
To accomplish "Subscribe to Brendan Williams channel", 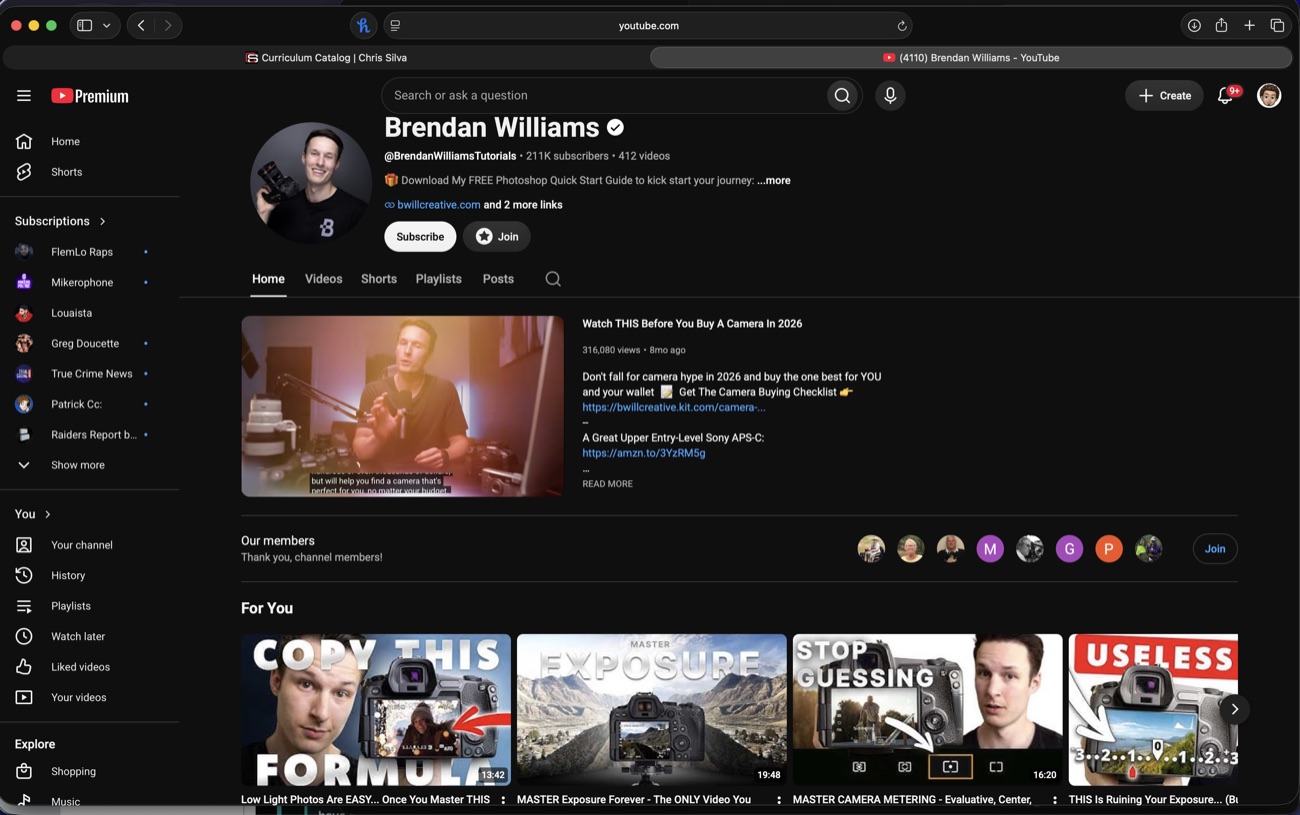I will [x=420, y=237].
